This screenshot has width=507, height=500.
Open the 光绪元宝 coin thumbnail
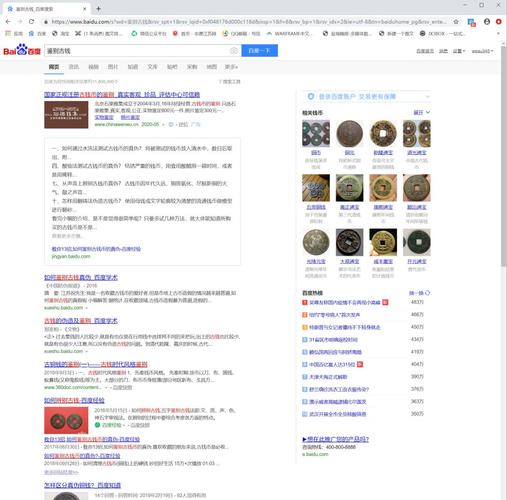point(316,242)
